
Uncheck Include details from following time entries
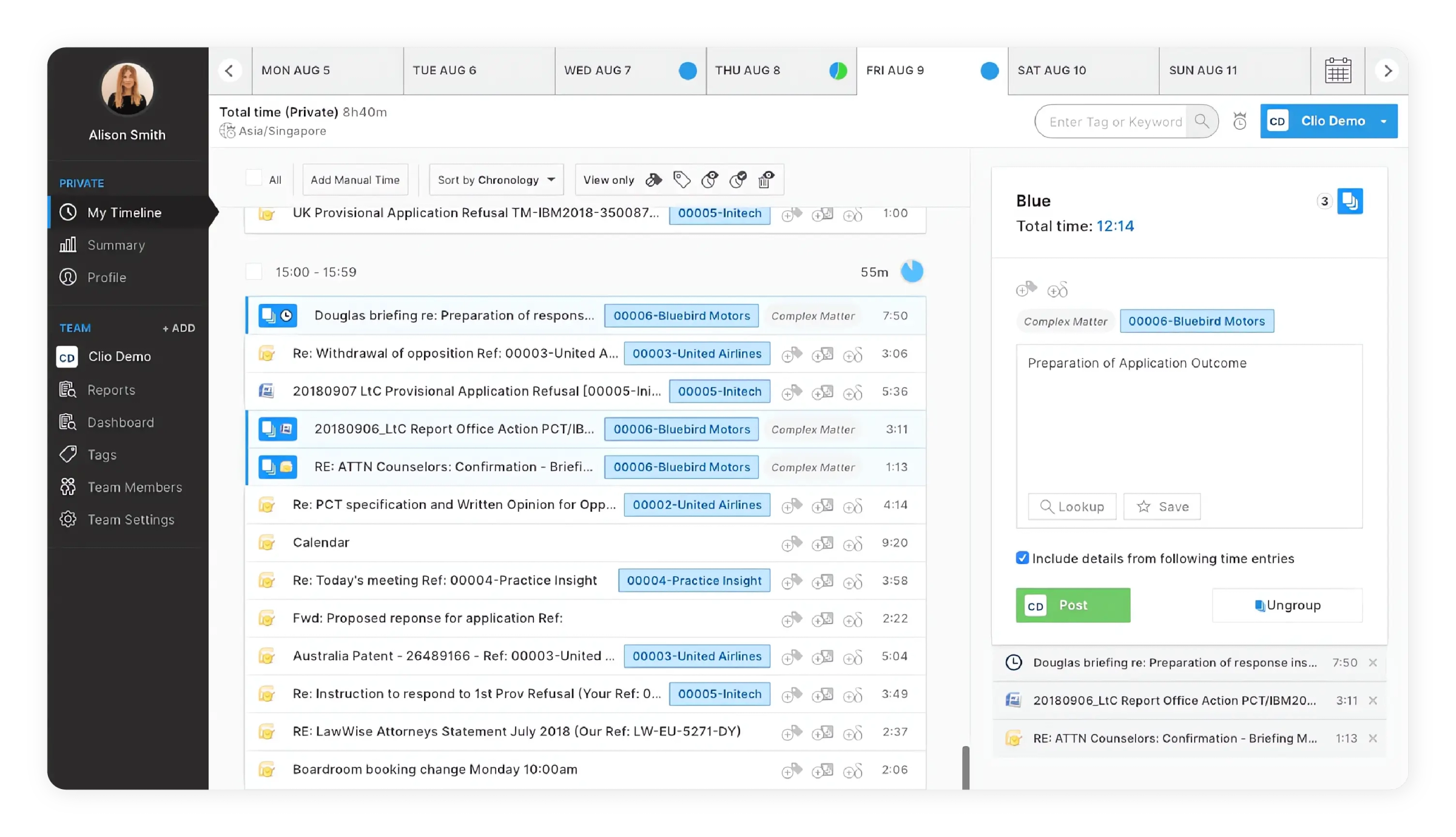tap(1023, 557)
